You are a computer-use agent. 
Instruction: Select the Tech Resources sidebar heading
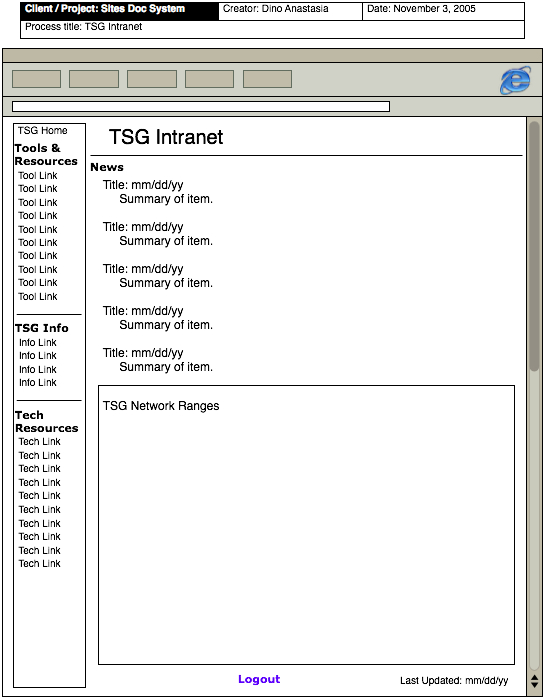click(46, 422)
